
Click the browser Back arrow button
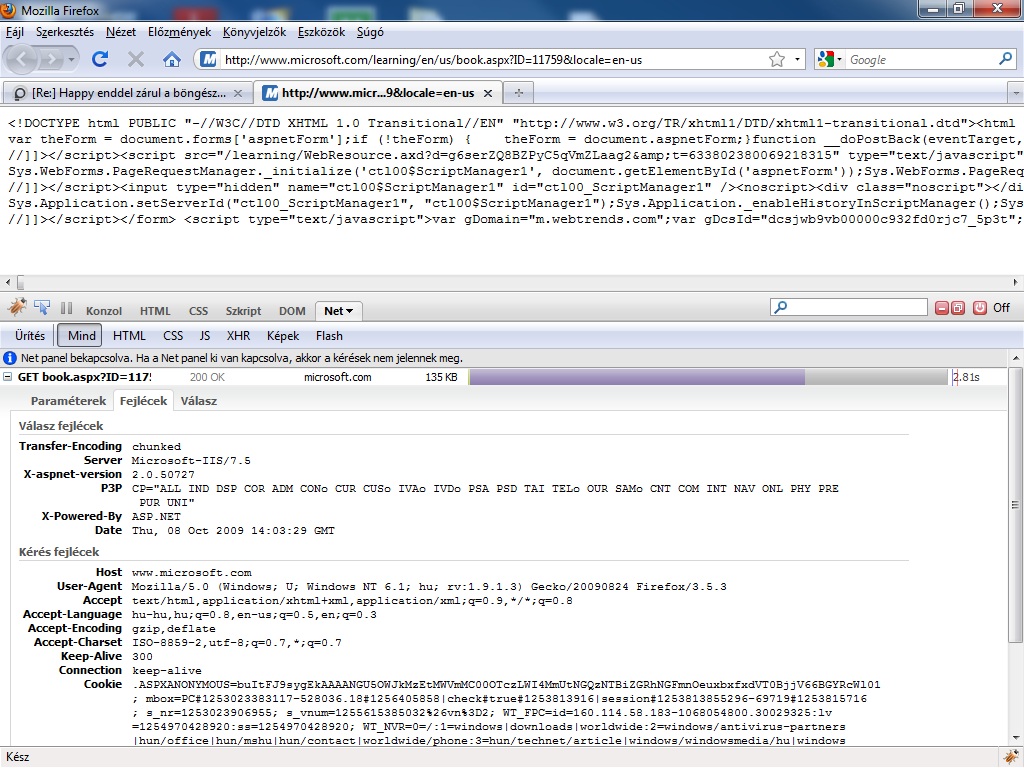tap(22, 59)
